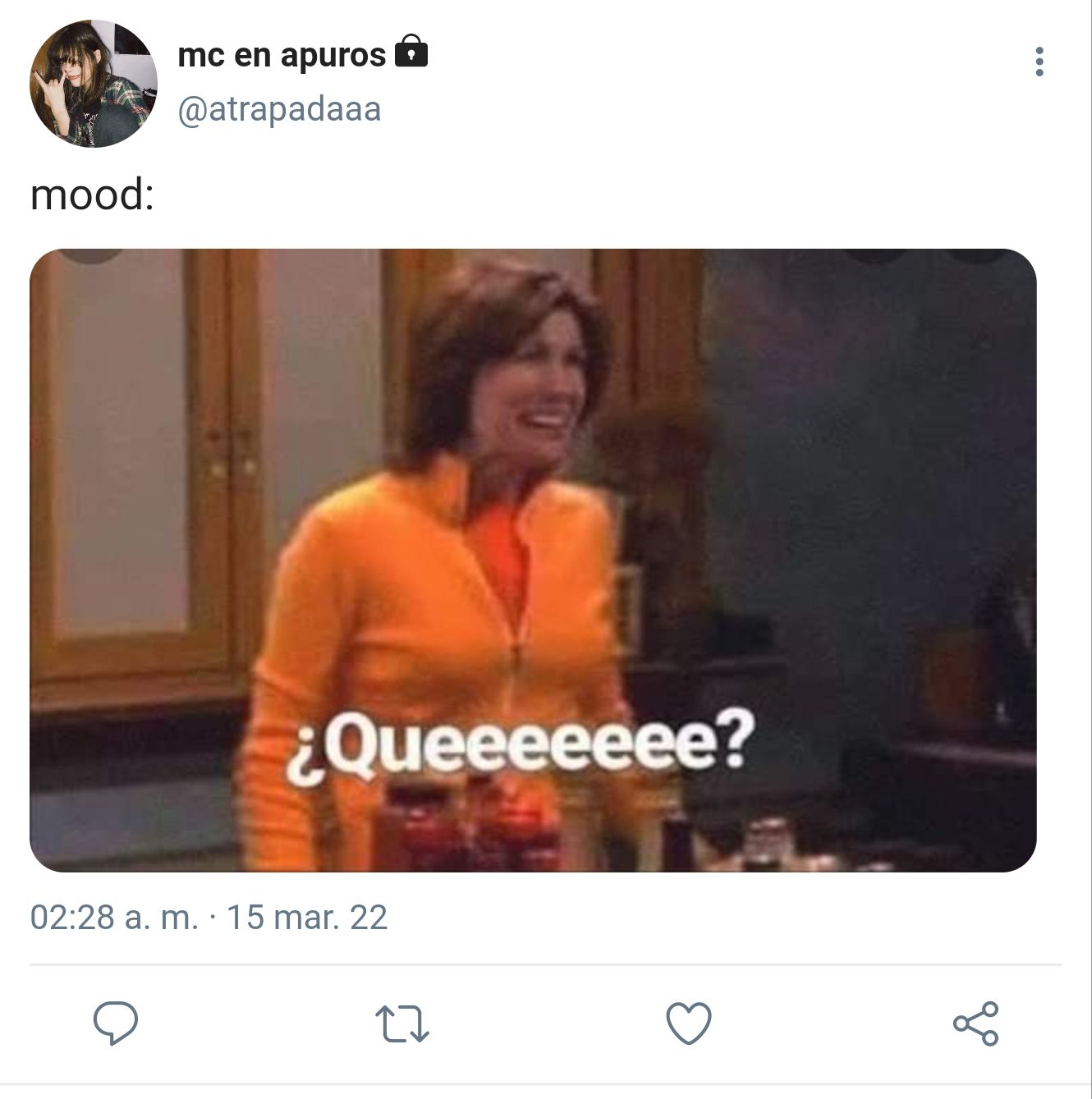Retweet the post using the arrows icon
This screenshot has height=1099, width=1092.
(402, 1024)
